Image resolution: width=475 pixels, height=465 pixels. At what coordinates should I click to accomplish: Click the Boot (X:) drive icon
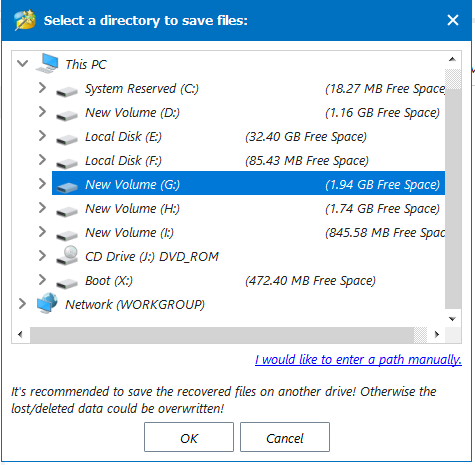67,283
